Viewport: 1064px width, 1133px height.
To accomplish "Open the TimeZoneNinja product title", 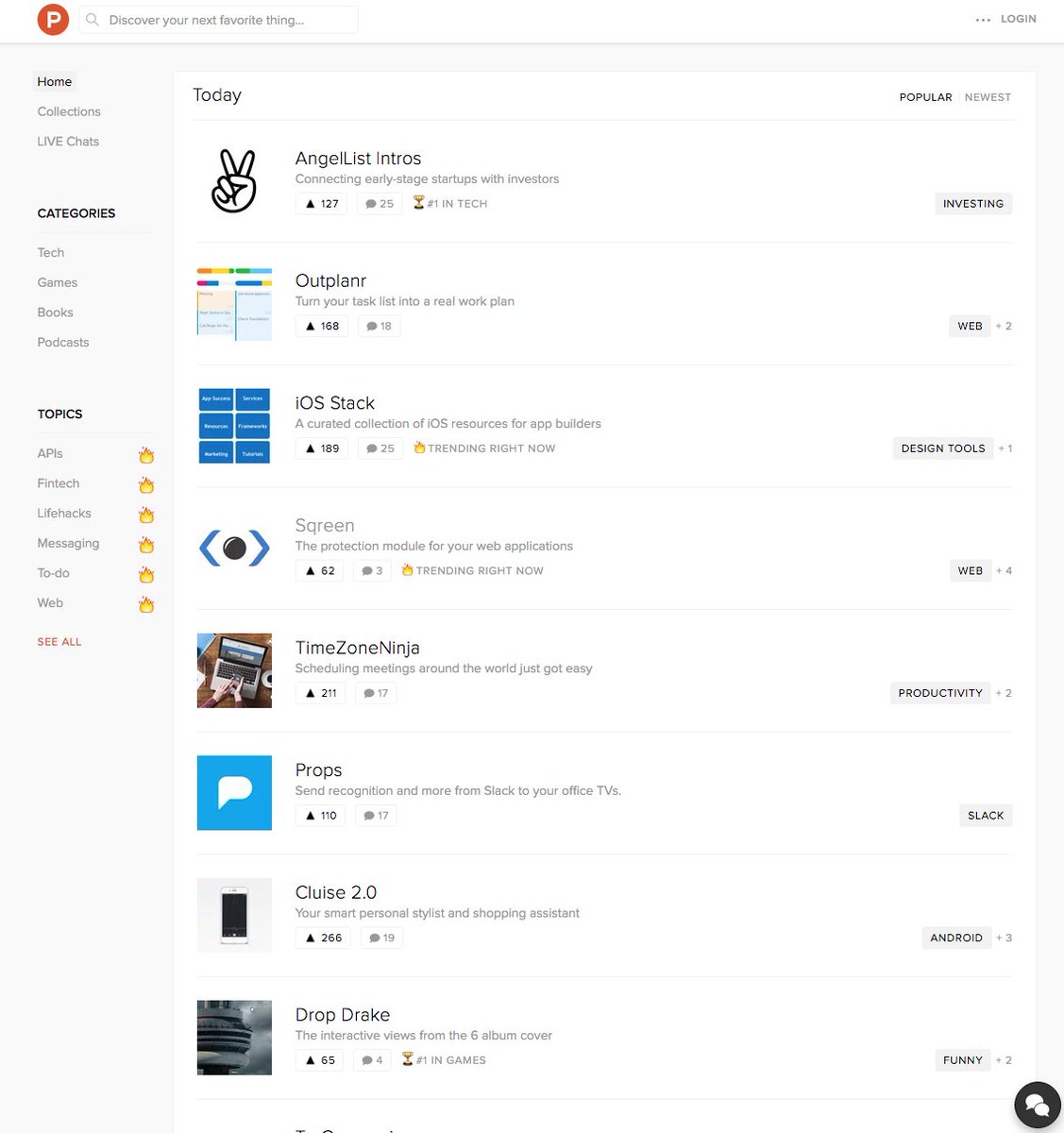I will tap(357, 648).
